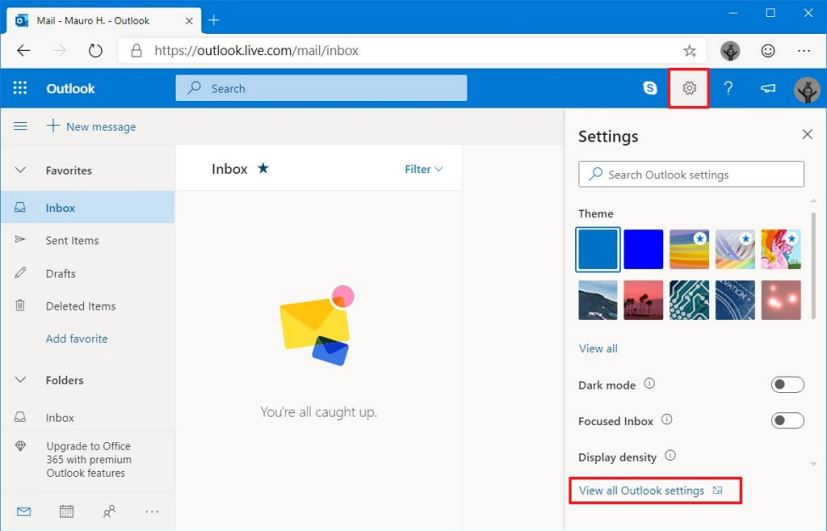This screenshot has width=827, height=531.
Task: Add page to favorites star icon
Action: 689,51
